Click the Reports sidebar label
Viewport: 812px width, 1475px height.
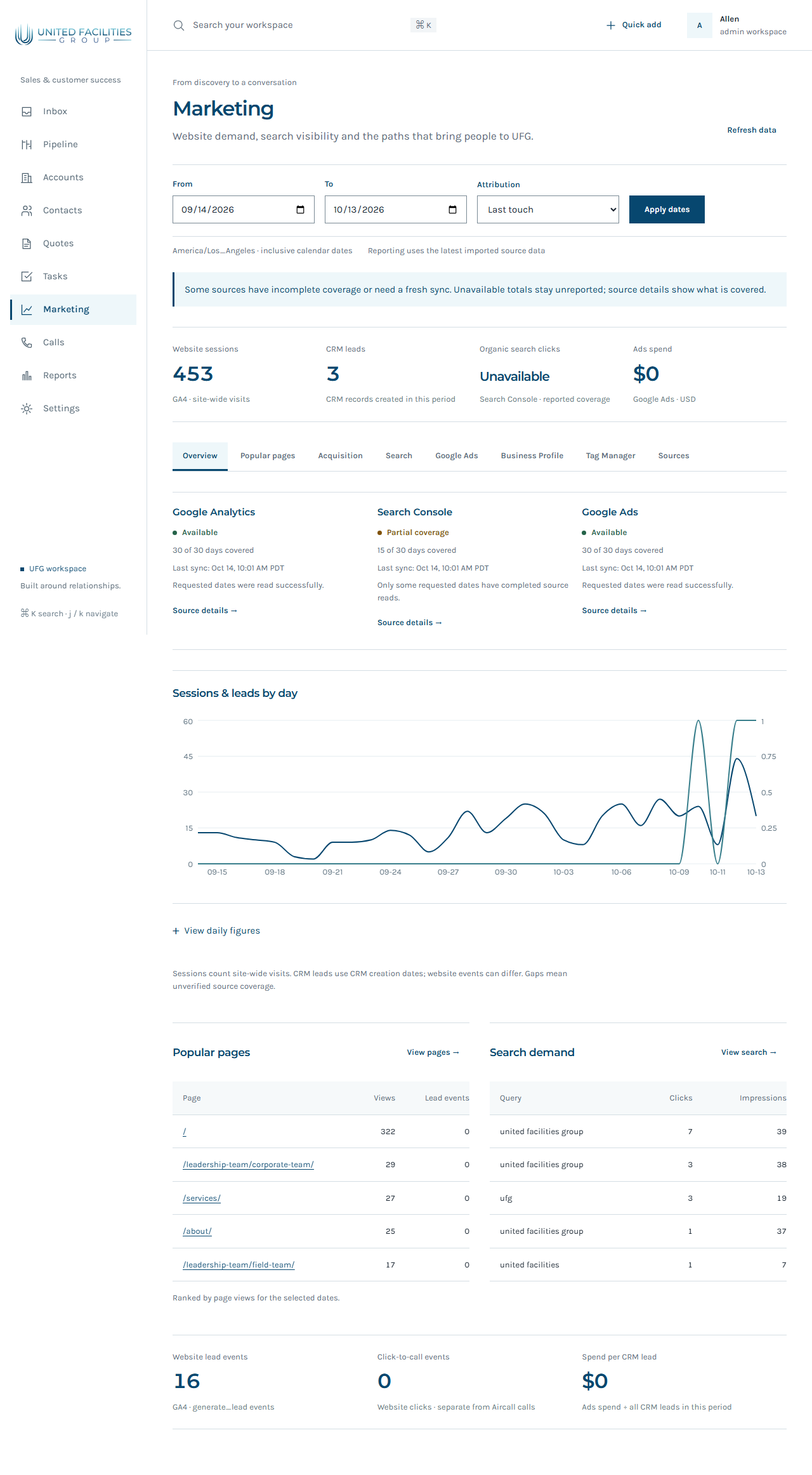click(x=60, y=376)
